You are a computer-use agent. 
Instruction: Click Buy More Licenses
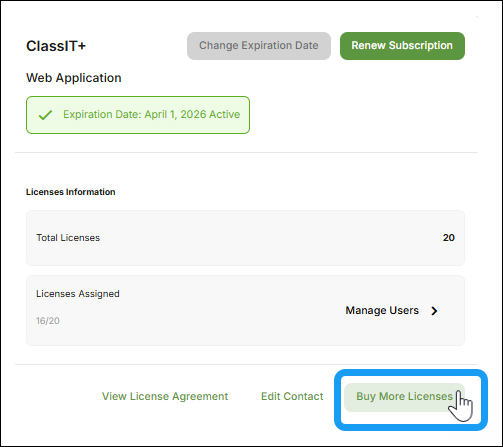404,397
